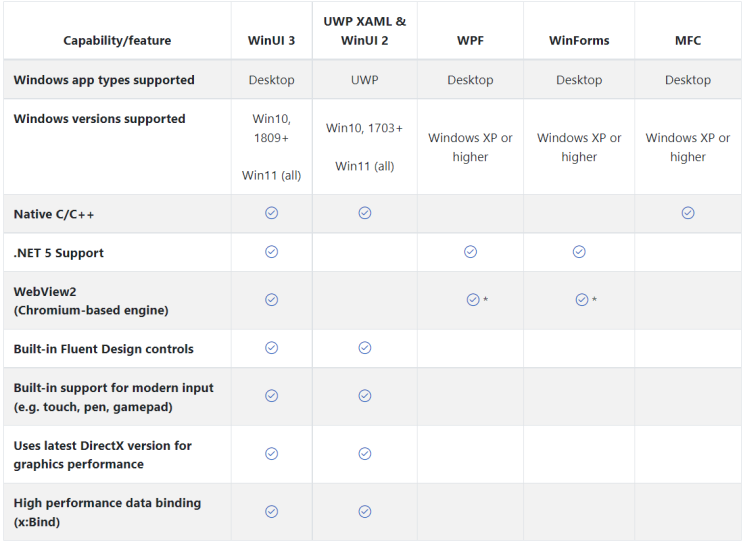Select the UWP XAML & WinUI 2 header

coord(365,31)
